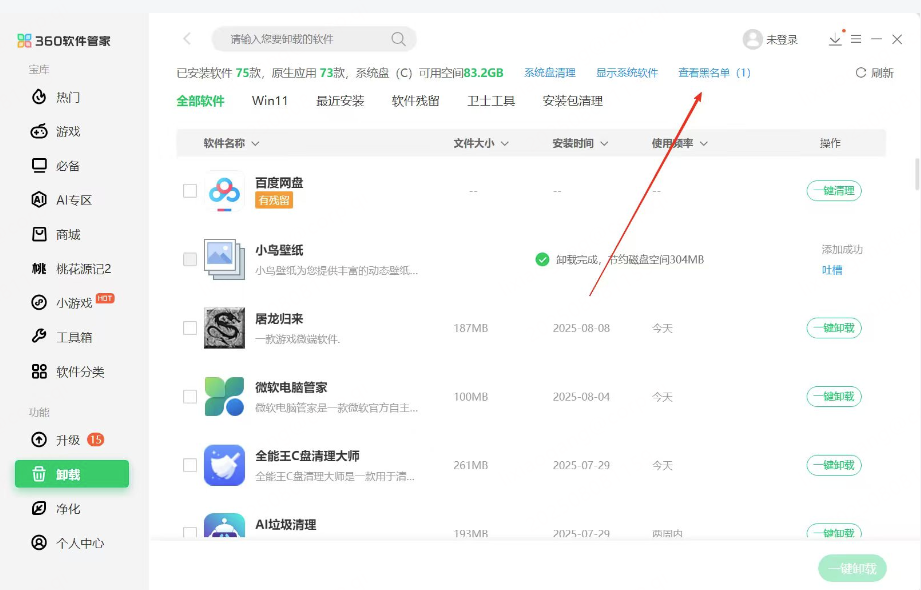Click the 刷新 refresh icon
The height and width of the screenshot is (590, 921).
[861, 73]
